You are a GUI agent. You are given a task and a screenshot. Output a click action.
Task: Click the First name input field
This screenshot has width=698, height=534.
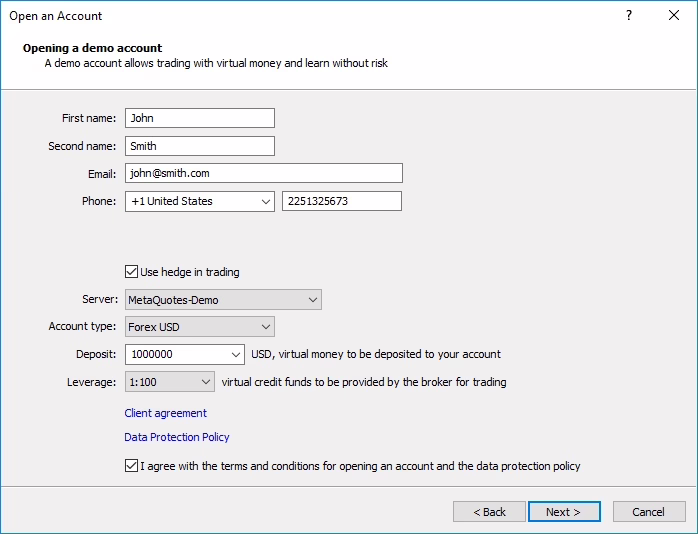click(x=199, y=118)
